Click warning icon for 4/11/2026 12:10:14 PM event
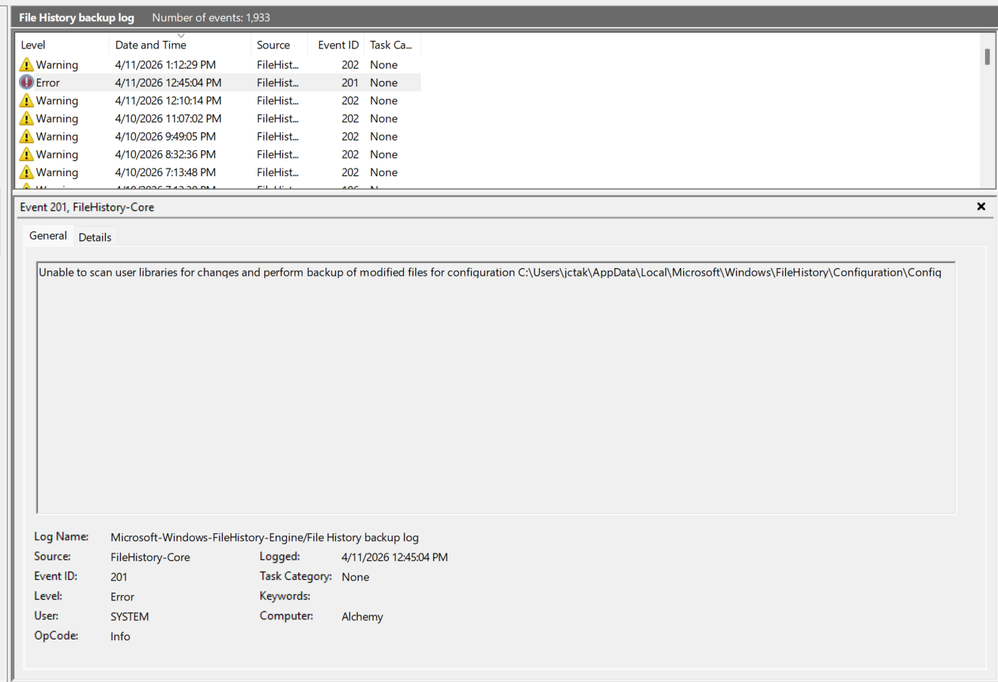This screenshot has width=998, height=682. [x=26, y=101]
